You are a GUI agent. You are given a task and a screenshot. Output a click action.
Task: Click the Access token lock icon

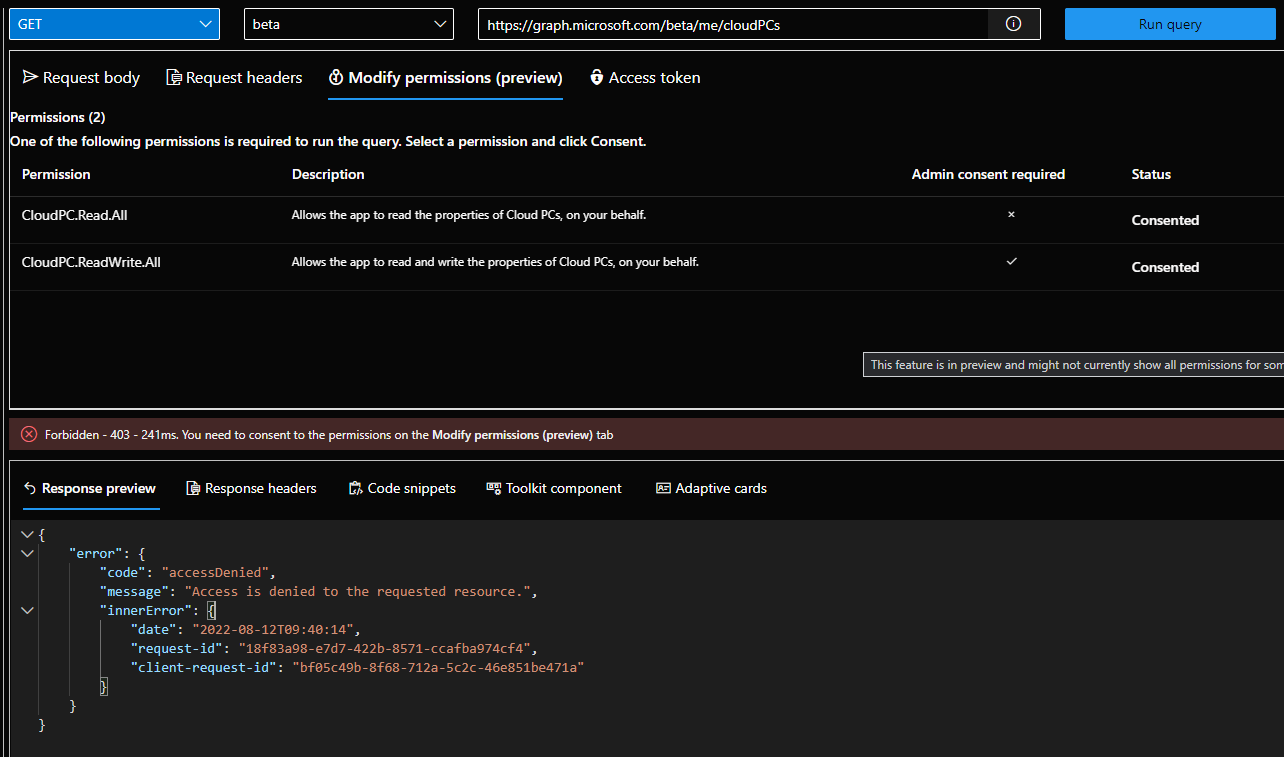pos(597,77)
